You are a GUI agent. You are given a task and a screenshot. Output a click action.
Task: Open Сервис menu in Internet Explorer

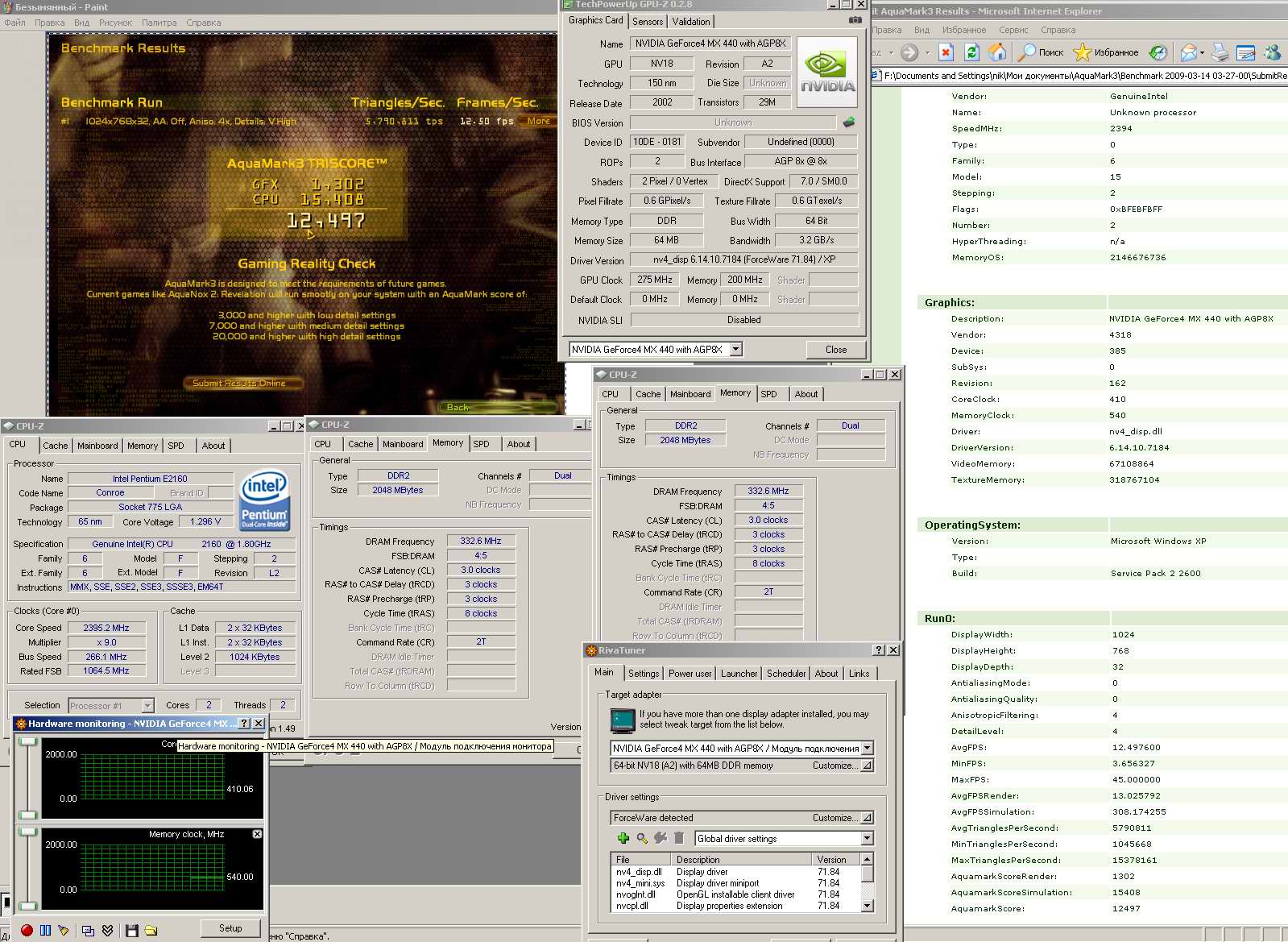tap(1013, 30)
